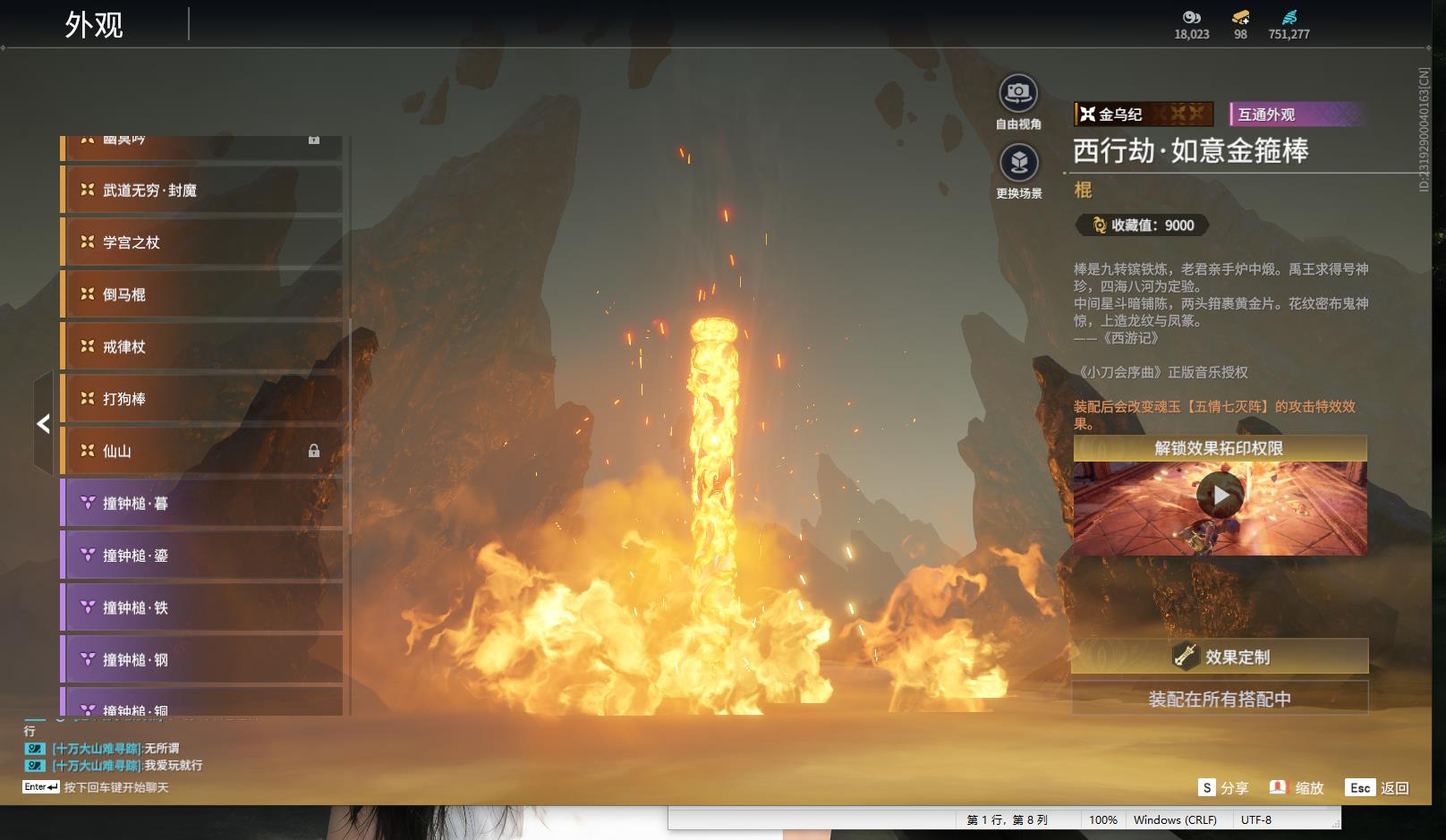Choose the 倒马棍 skin
Image resolution: width=1446 pixels, height=840 pixels.
click(202, 294)
